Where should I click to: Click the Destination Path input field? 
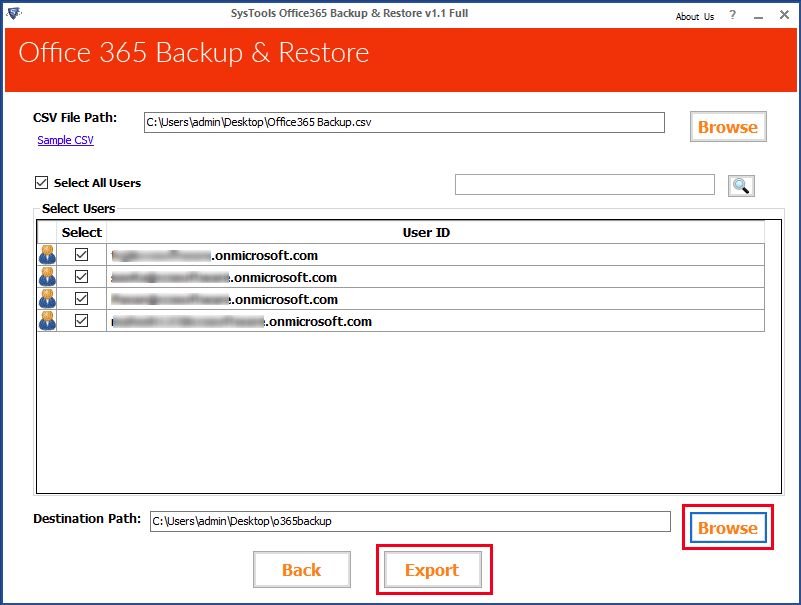tap(410, 521)
